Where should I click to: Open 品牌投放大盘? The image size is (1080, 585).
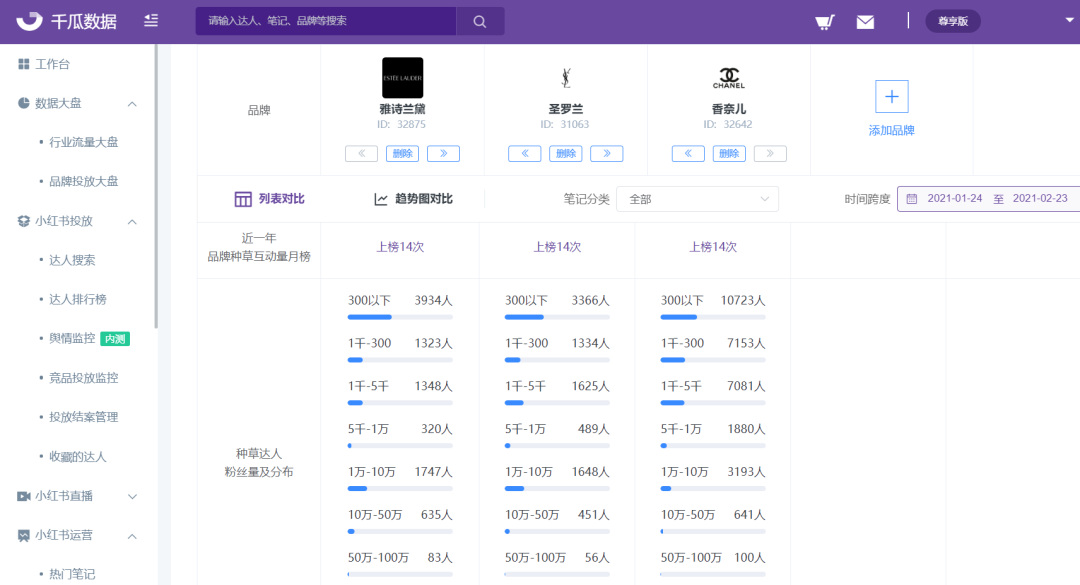(x=83, y=181)
